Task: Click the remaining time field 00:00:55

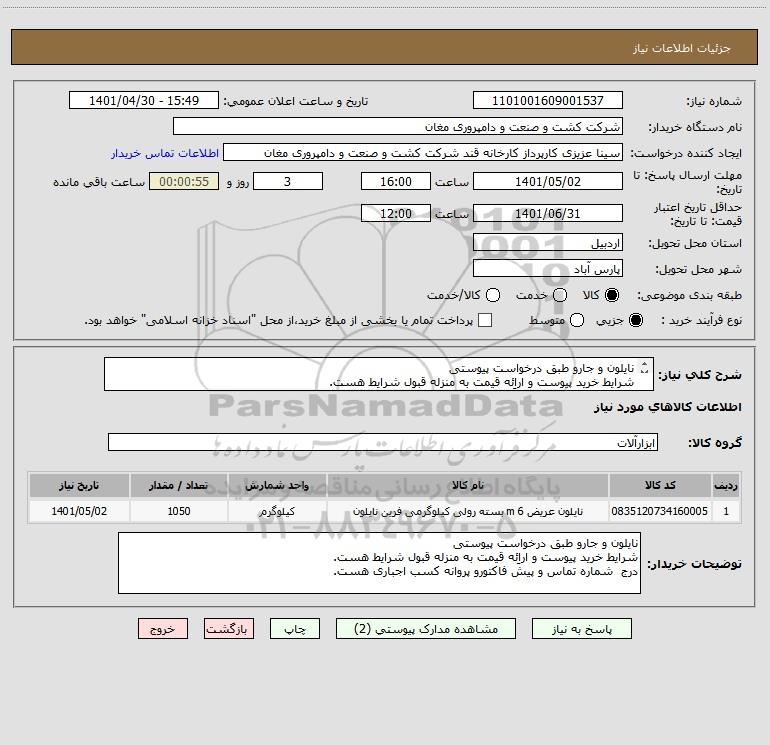Action: tap(184, 181)
